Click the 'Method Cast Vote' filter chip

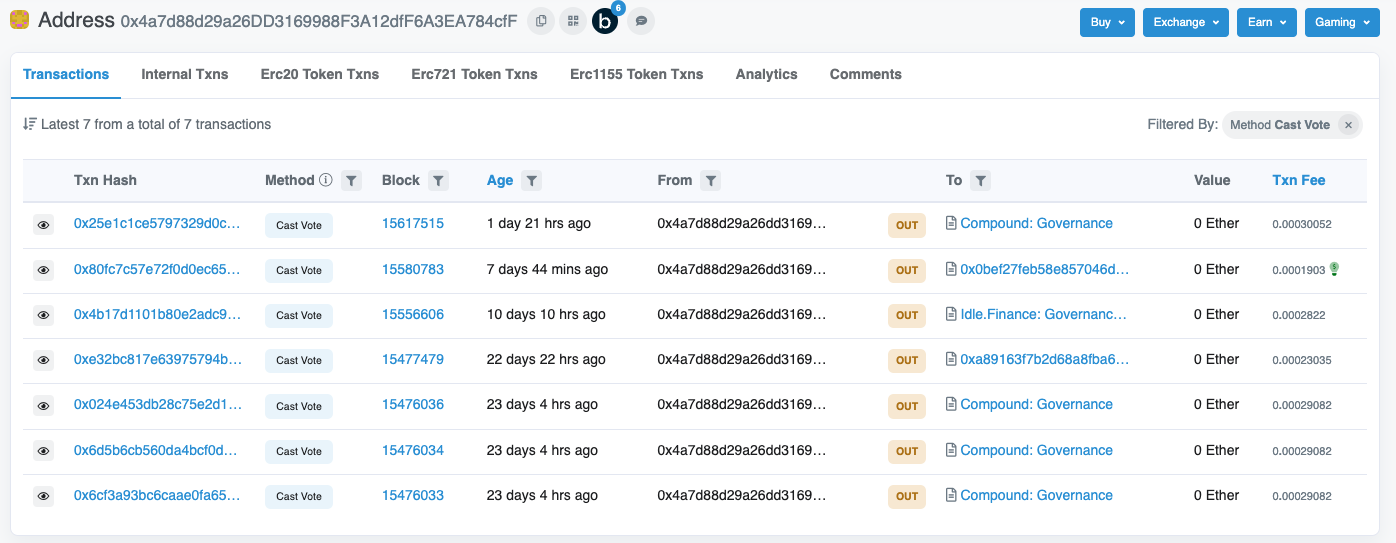point(1292,125)
